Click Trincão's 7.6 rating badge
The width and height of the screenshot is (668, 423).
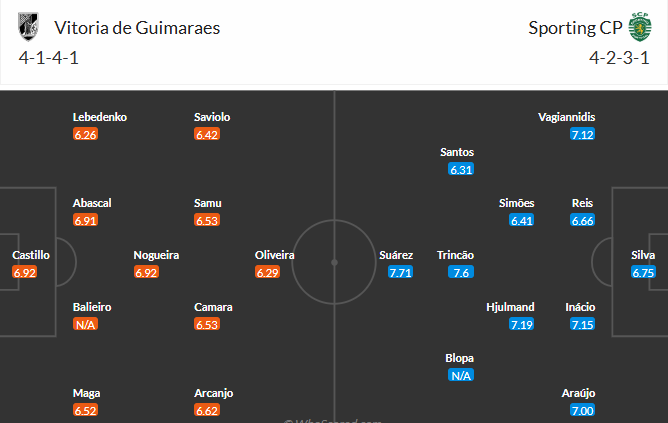461,272
